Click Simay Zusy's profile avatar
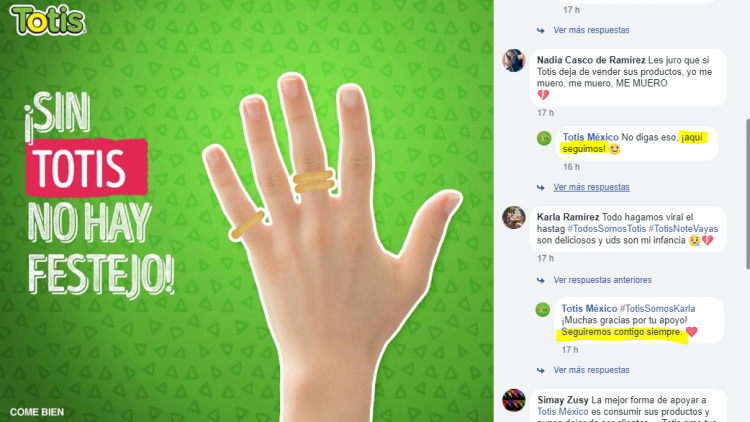Image resolution: width=750 pixels, height=422 pixels. pyautogui.click(x=514, y=400)
